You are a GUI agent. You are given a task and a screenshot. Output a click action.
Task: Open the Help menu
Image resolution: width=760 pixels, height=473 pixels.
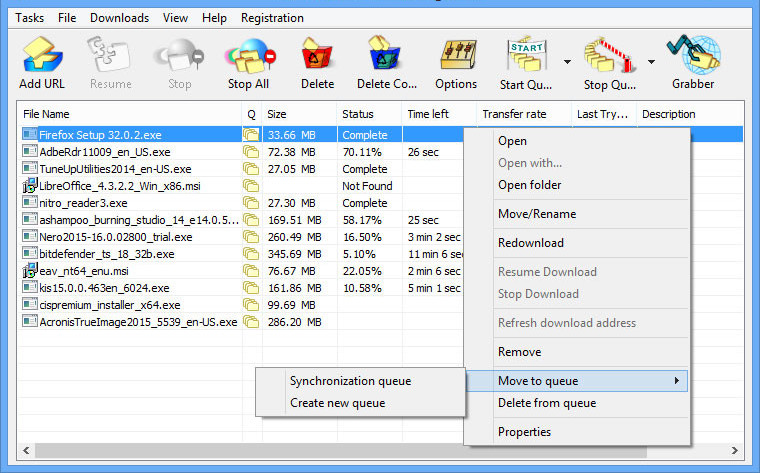coord(214,18)
